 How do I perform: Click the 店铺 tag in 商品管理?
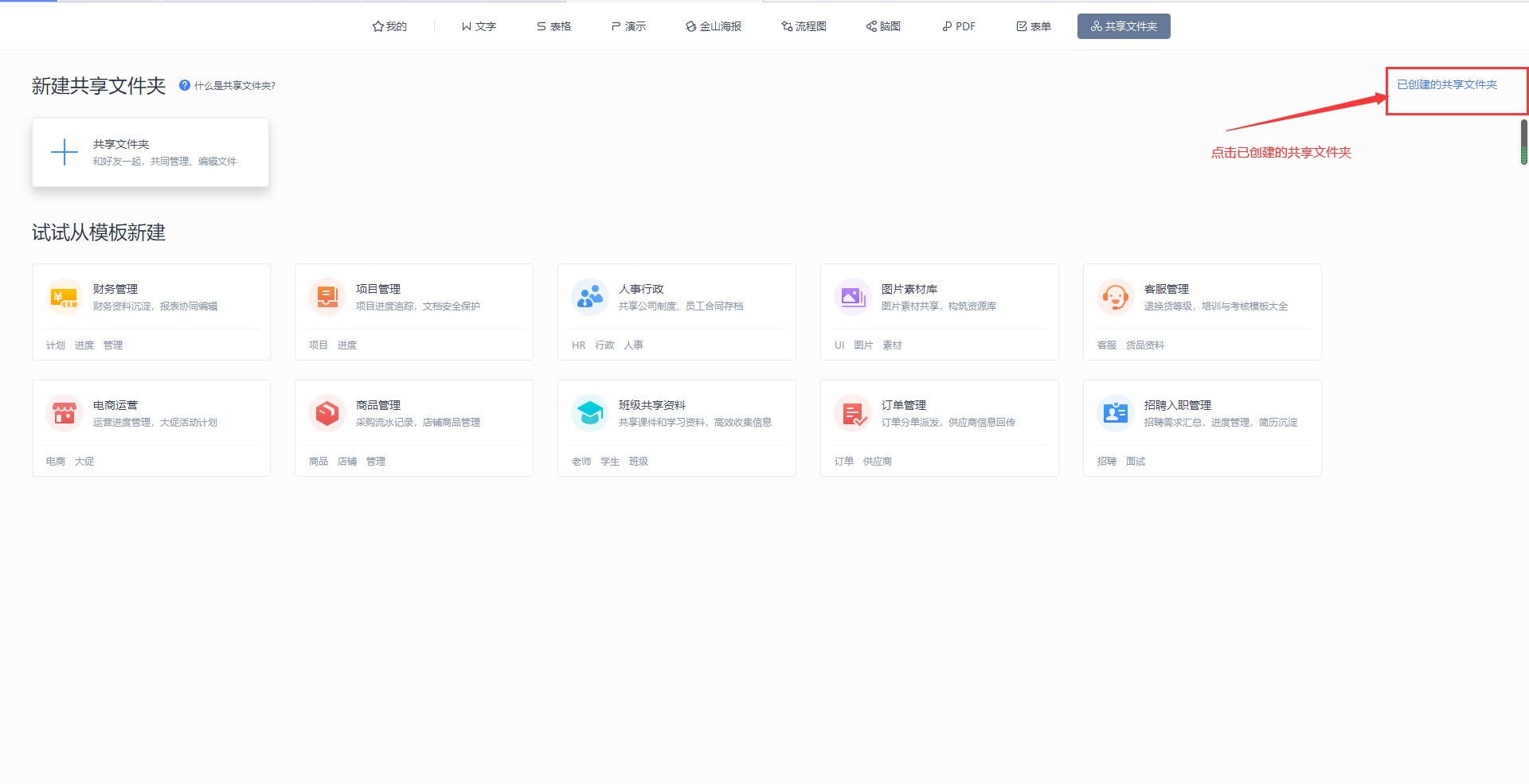(347, 462)
